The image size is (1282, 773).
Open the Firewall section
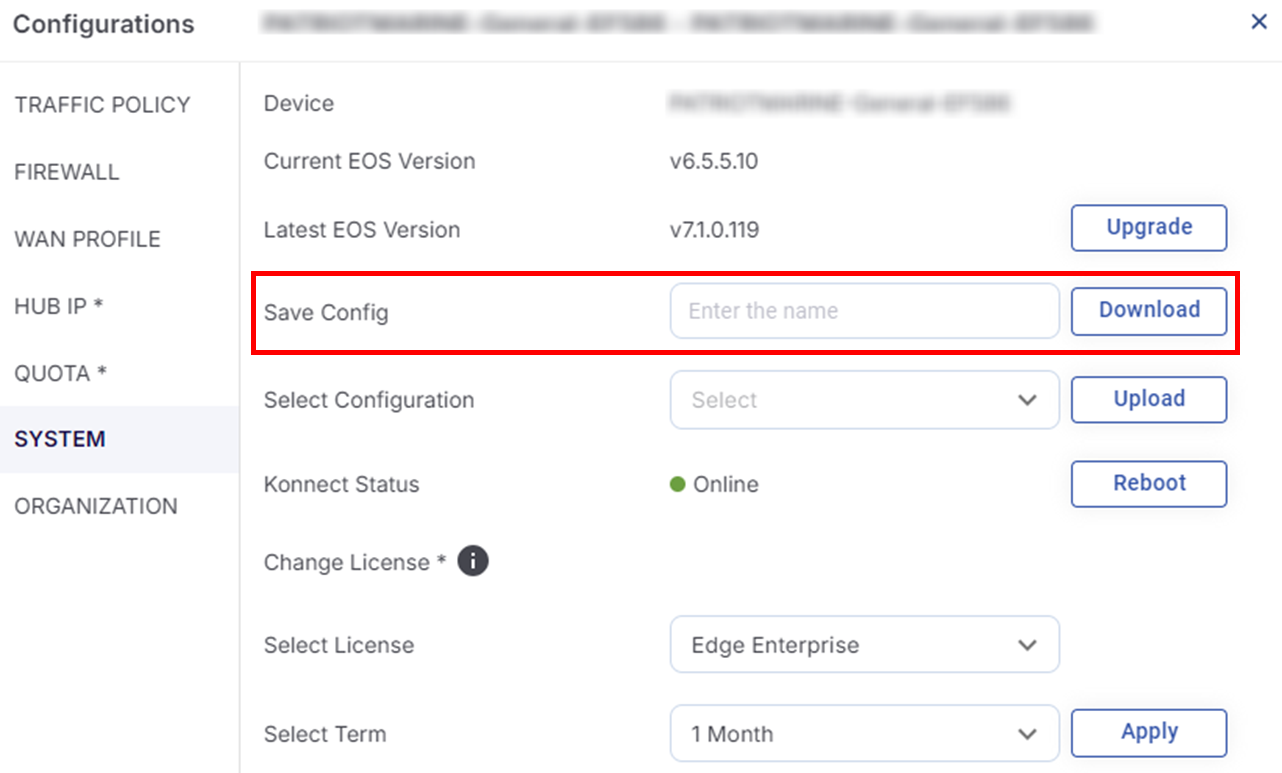pyautogui.click(x=67, y=172)
